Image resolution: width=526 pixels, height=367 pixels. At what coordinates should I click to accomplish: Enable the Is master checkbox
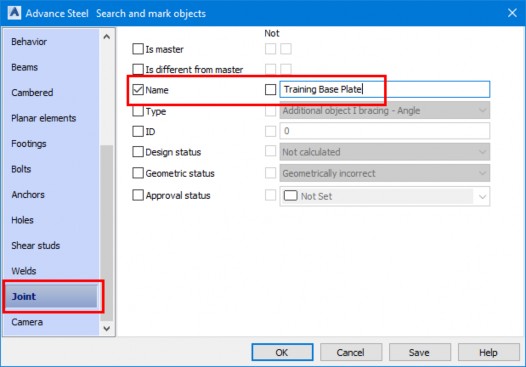138,49
